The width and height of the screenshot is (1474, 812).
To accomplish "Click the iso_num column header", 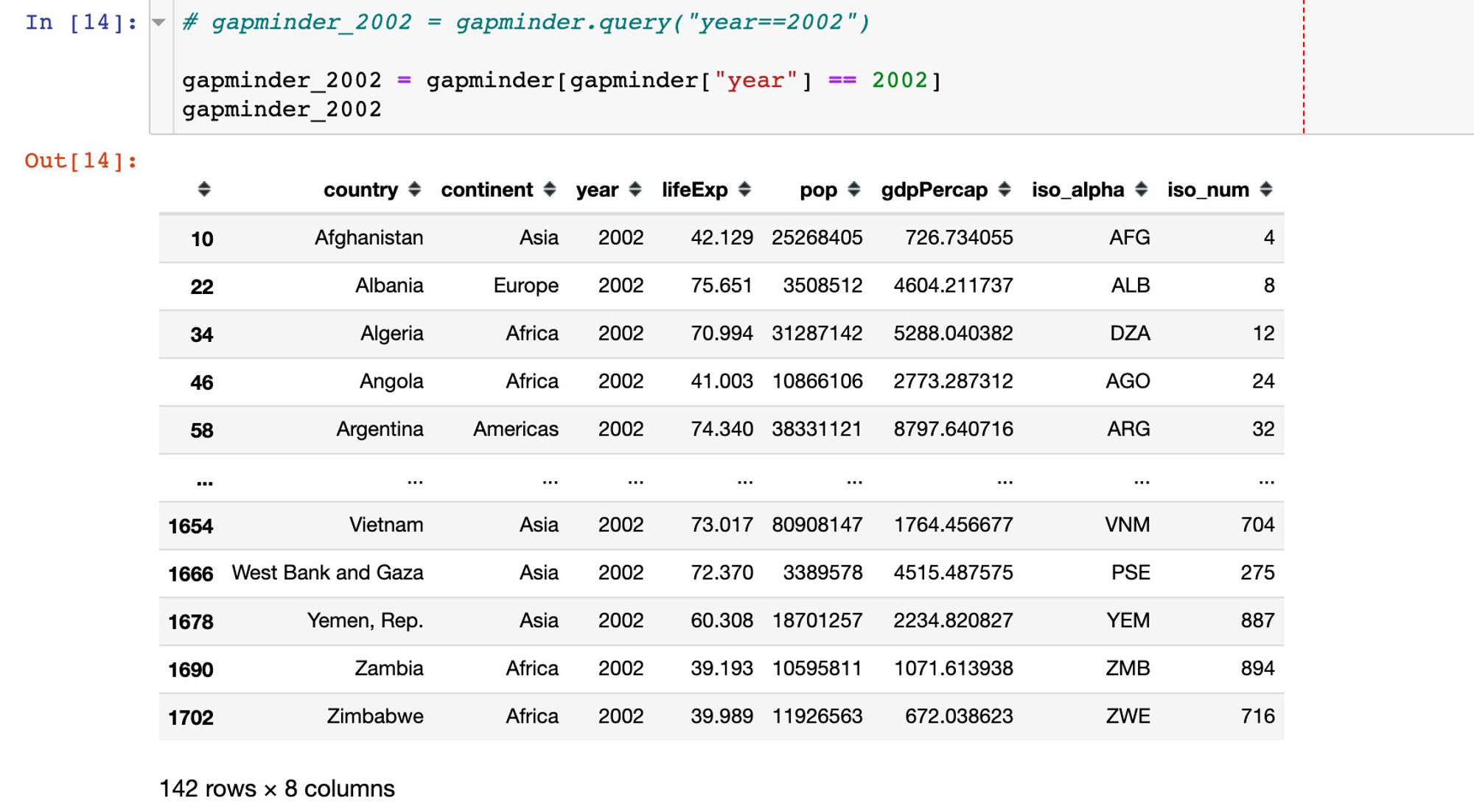I will (1208, 190).
